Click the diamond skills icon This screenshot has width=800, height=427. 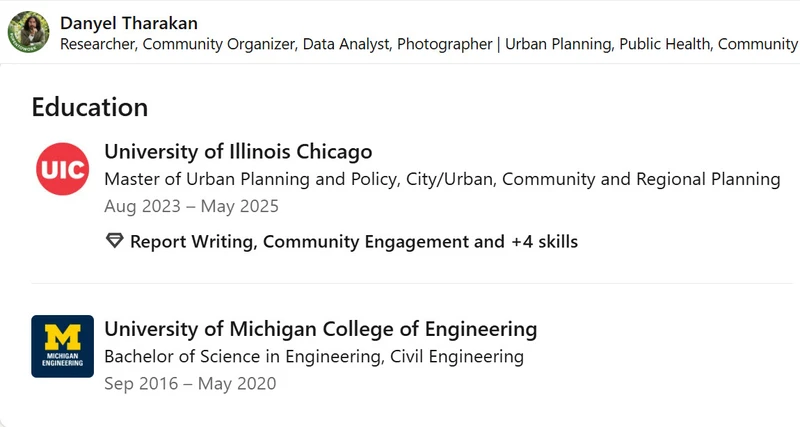115,241
